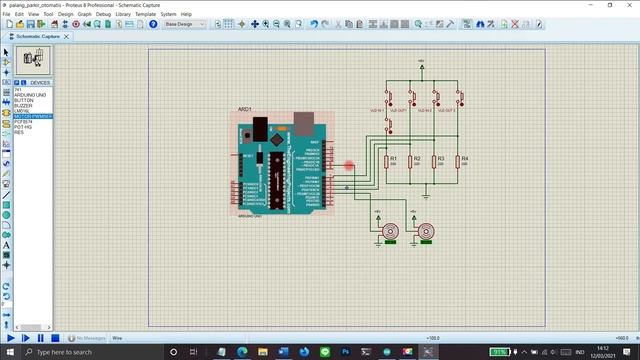Open a project with the folder icon
This screenshot has height=360, width=640.
(20, 24)
